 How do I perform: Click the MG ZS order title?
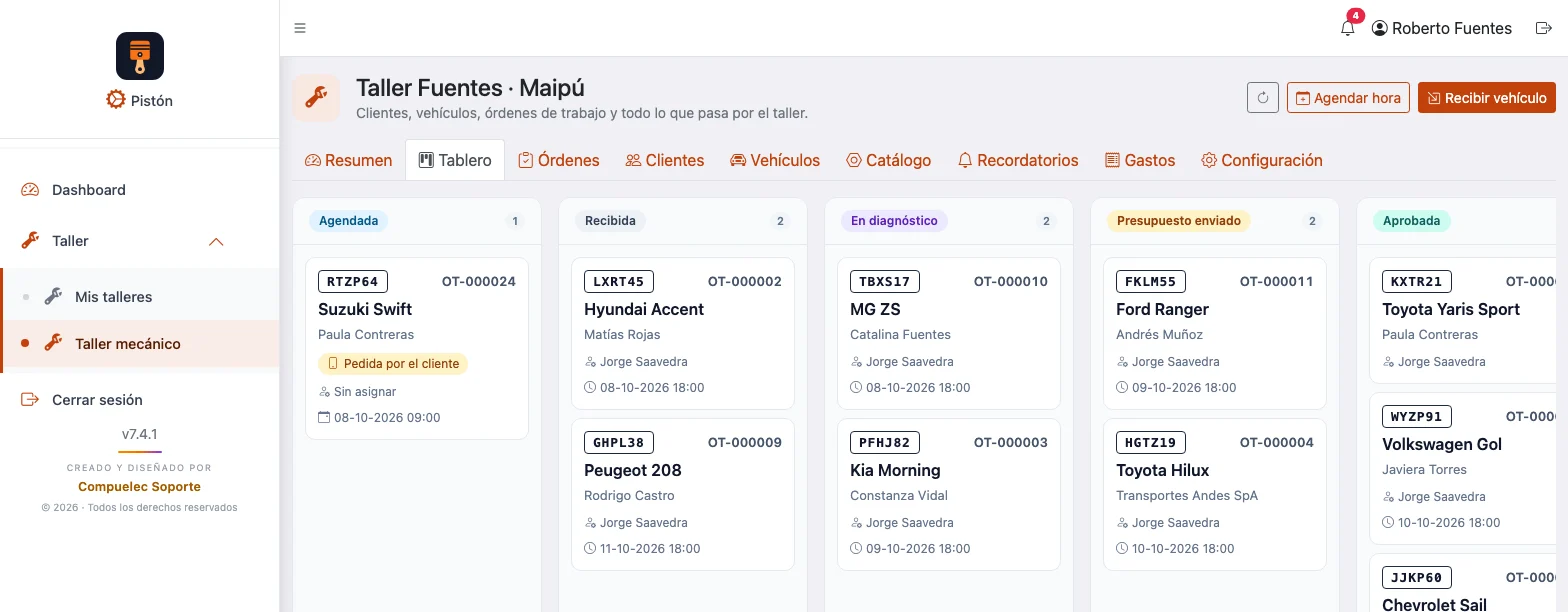click(x=875, y=309)
